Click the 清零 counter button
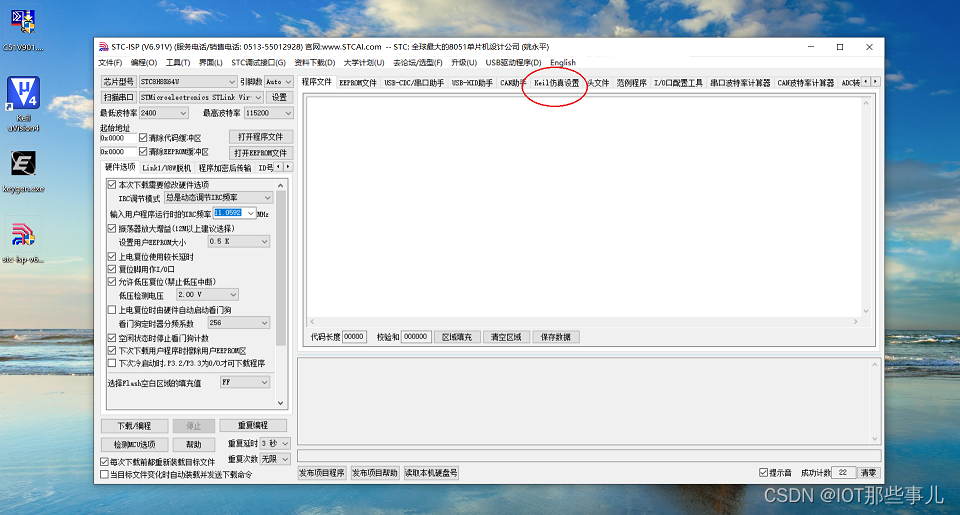This screenshot has height=515, width=960. tap(868, 473)
